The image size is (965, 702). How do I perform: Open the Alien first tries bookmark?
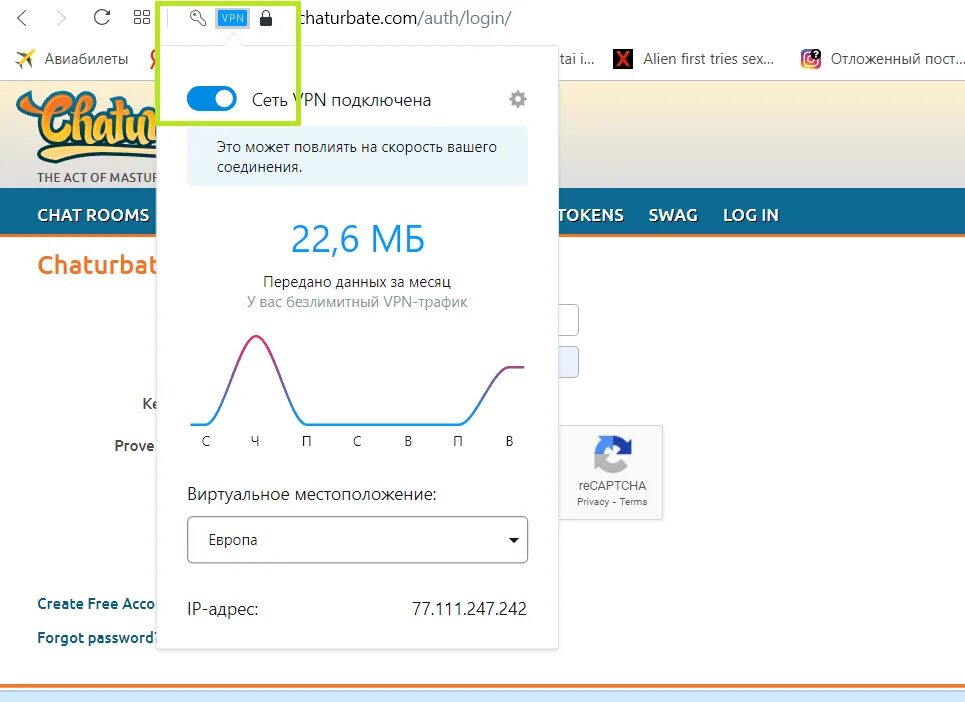(694, 59)
